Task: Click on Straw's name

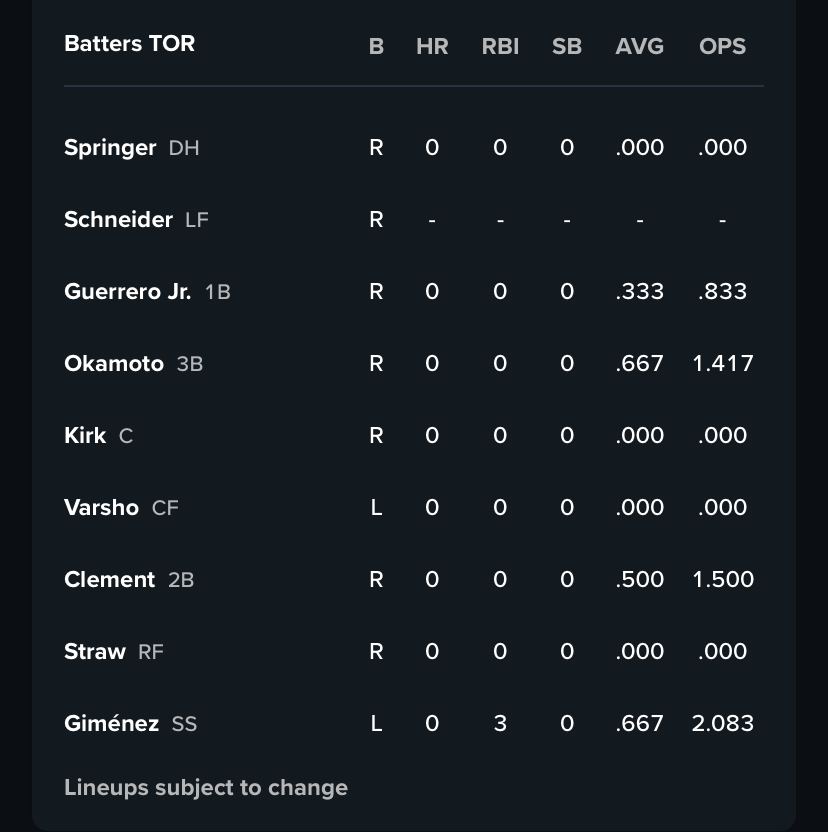Action: 95,652
